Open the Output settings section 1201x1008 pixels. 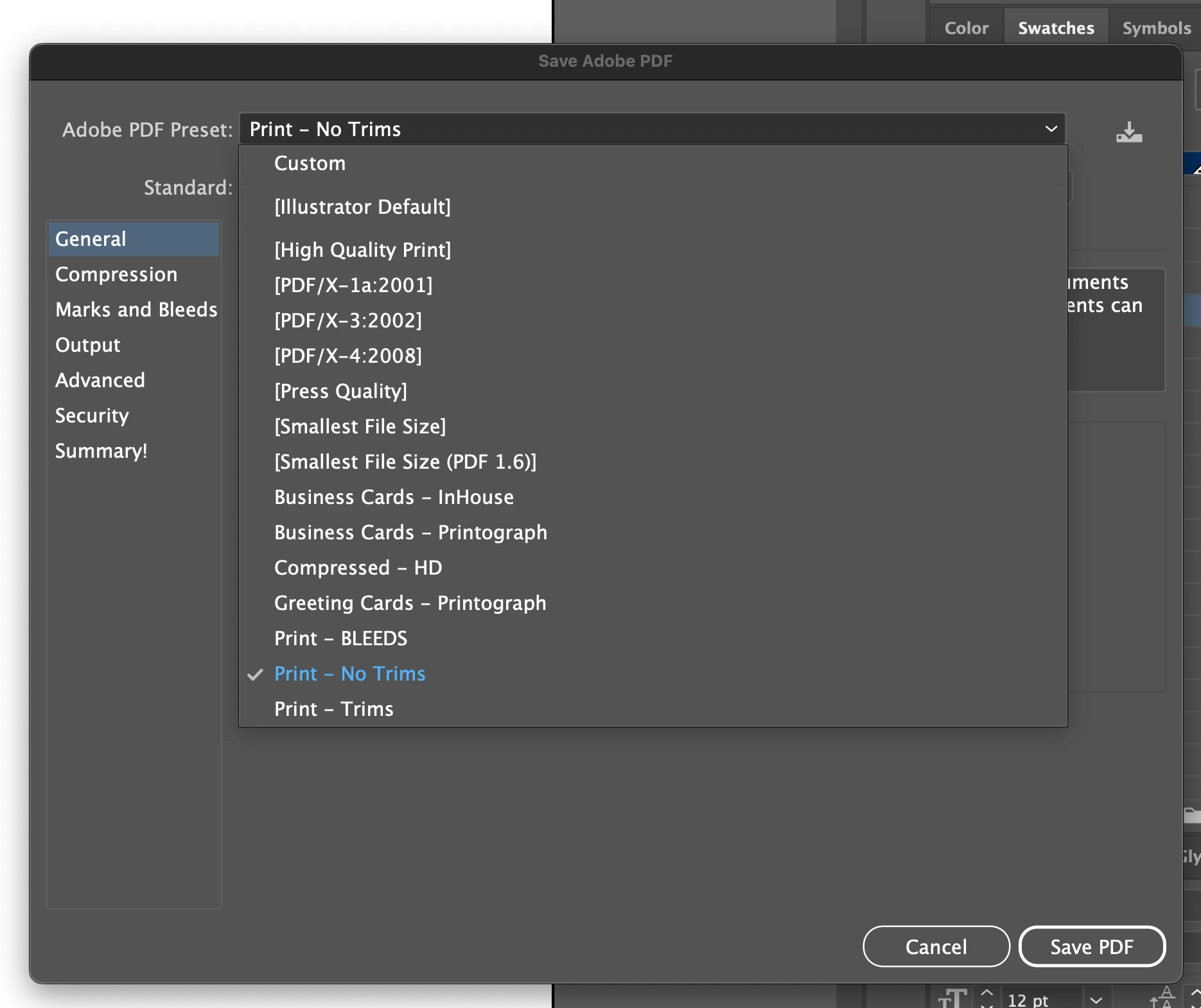click(x=134, y=345)
